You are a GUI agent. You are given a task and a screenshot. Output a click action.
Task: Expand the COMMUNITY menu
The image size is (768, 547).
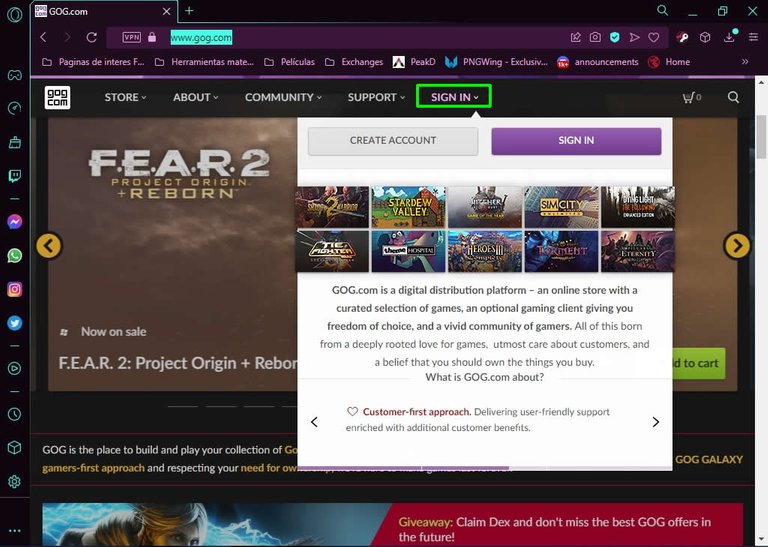[x=283, y=97]
